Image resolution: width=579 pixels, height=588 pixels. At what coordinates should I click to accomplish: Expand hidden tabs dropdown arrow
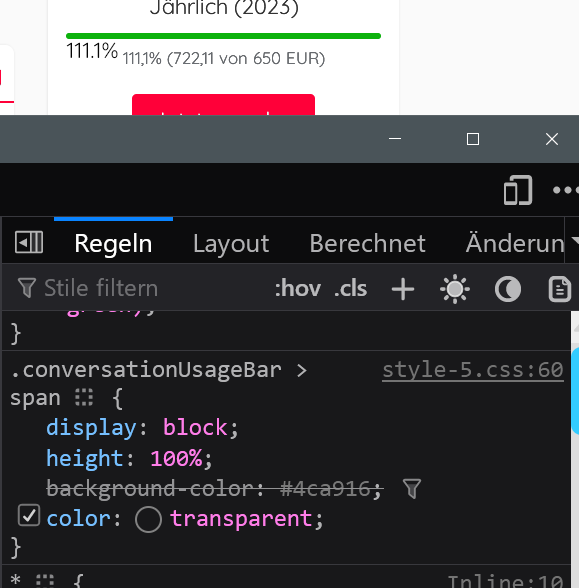click(x=574, y=240)
